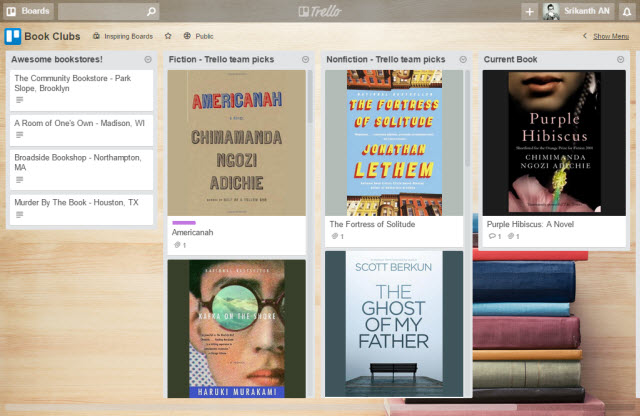The image size is (640, 416).
Task: Click the Americanah card title
Action: point(192,232)
